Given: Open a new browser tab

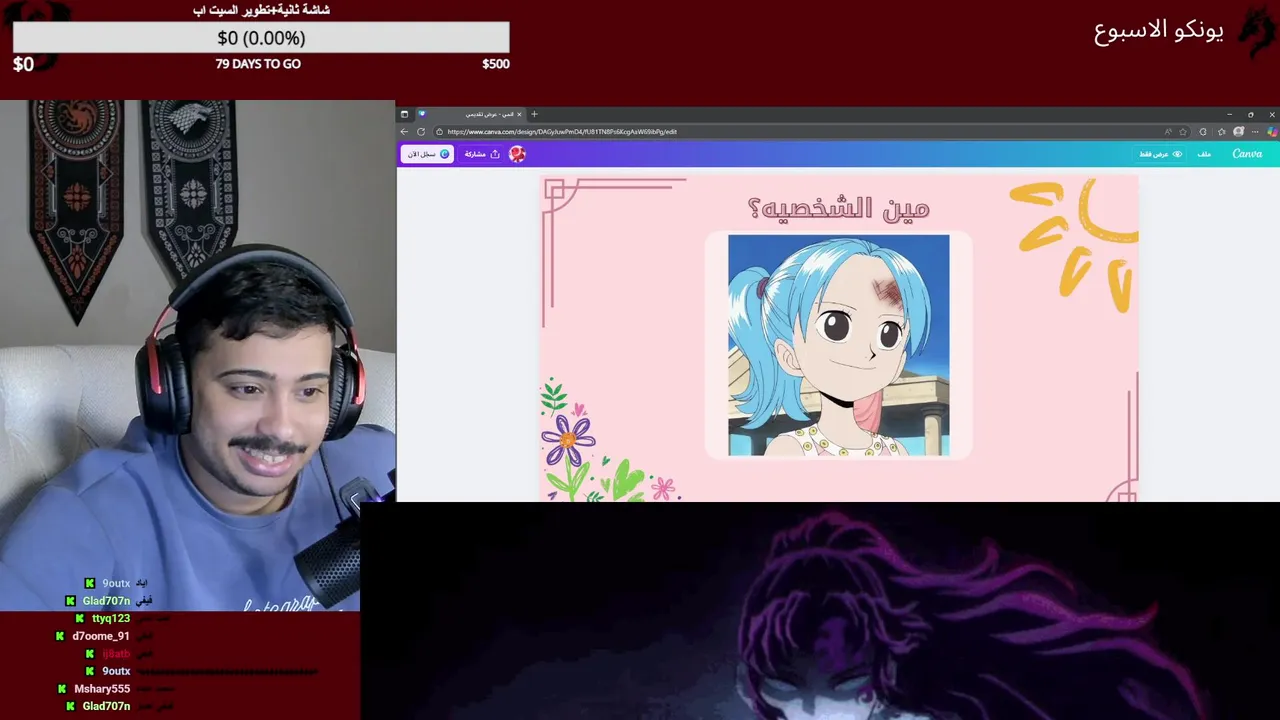Looking at the screenshot, I should point(534,114).
